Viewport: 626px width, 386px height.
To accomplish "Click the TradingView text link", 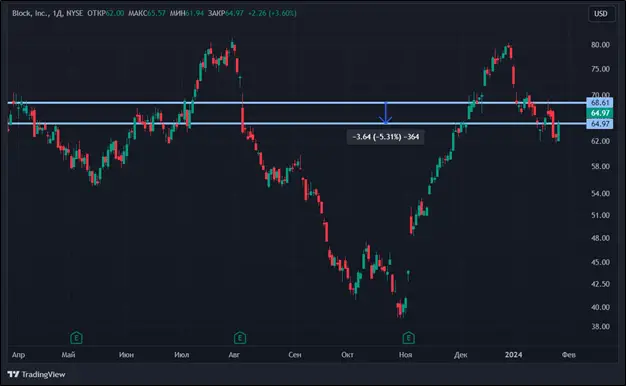I will (43, 374).
